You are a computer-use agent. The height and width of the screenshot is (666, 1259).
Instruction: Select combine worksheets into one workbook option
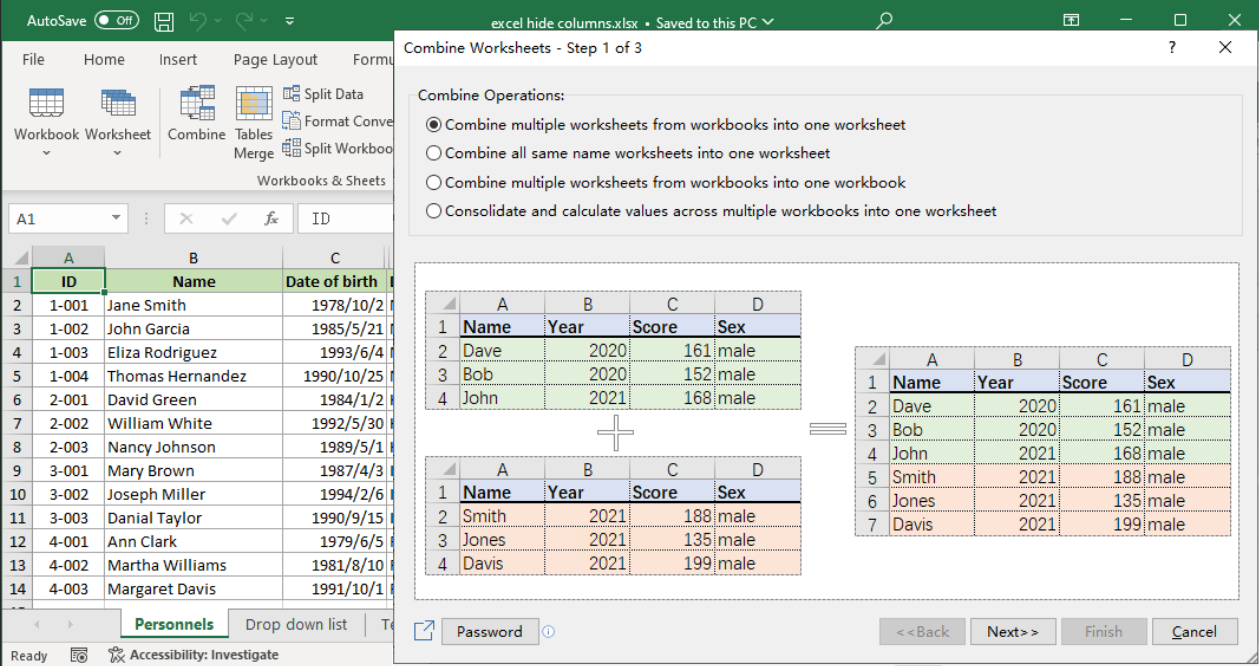434,183
